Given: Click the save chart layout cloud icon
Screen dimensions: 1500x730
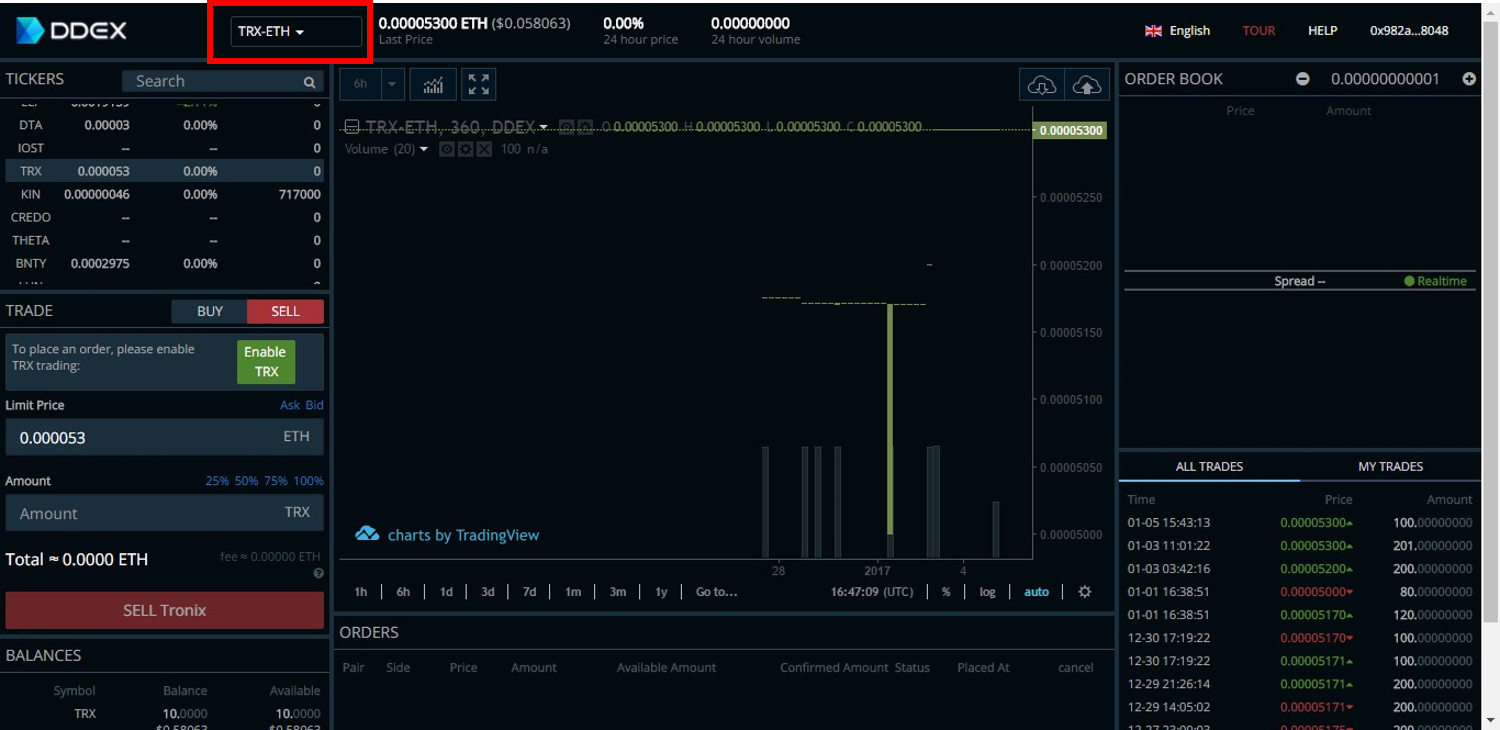Looking at the screenshot, I should coord(1087,86).
